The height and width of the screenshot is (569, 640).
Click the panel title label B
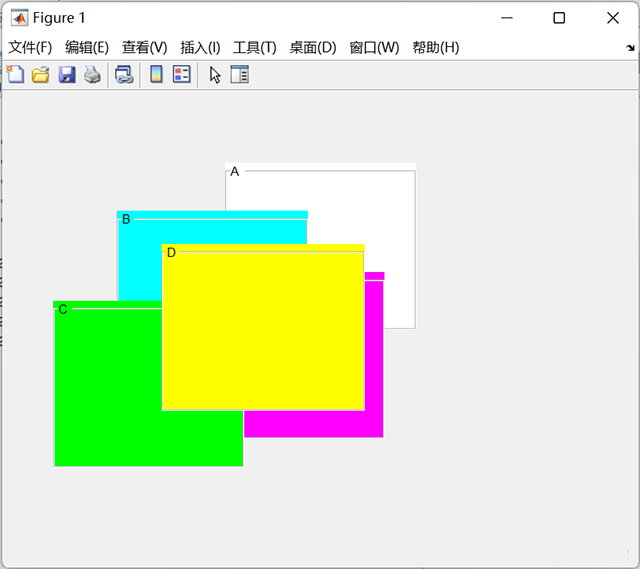pyautogui.click(x=126, y=220)
